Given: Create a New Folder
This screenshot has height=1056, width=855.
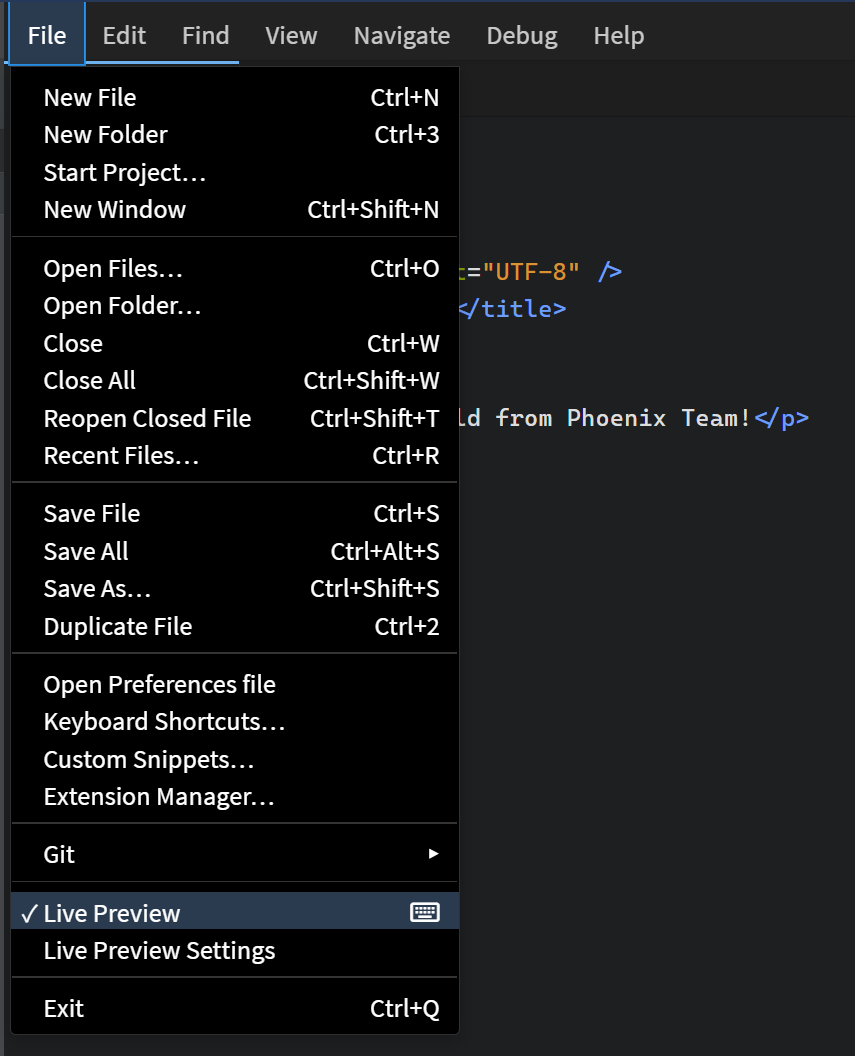Looking at the screenshot, I should [x=105, y=134].
